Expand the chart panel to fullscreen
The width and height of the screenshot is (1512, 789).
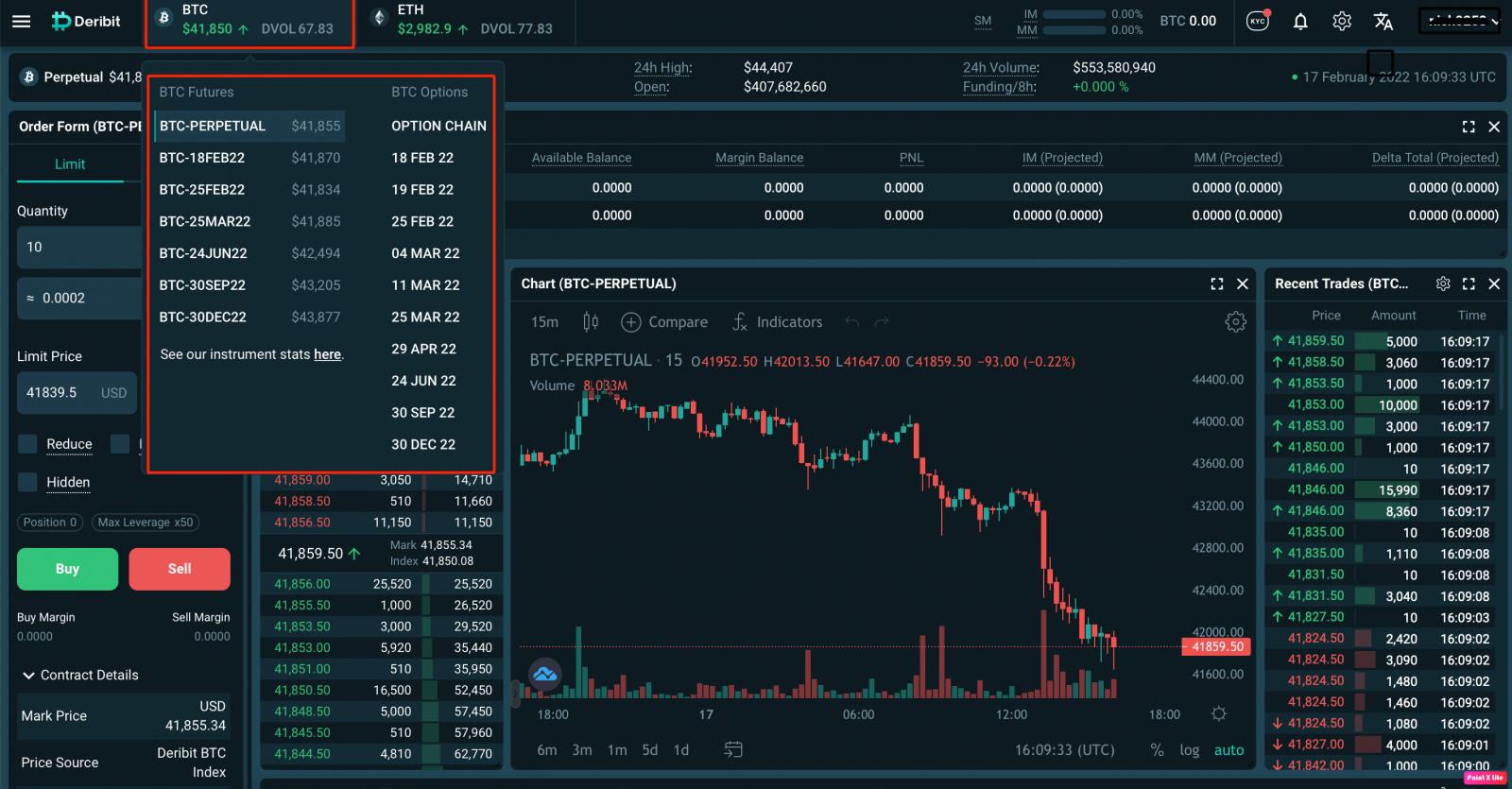(1217, 283)
